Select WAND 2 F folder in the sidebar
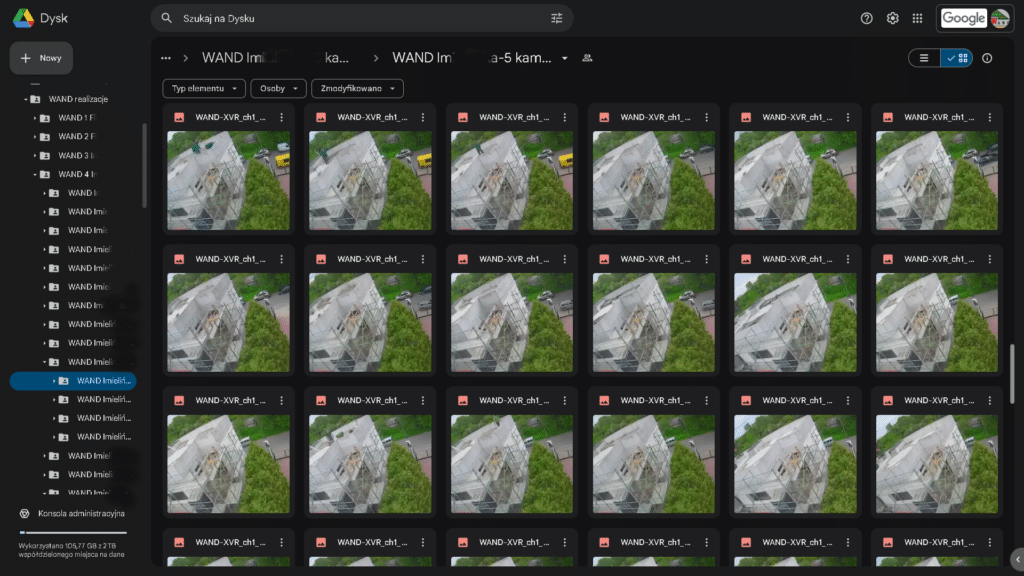 pyautogui.click(x=77, y=136)
